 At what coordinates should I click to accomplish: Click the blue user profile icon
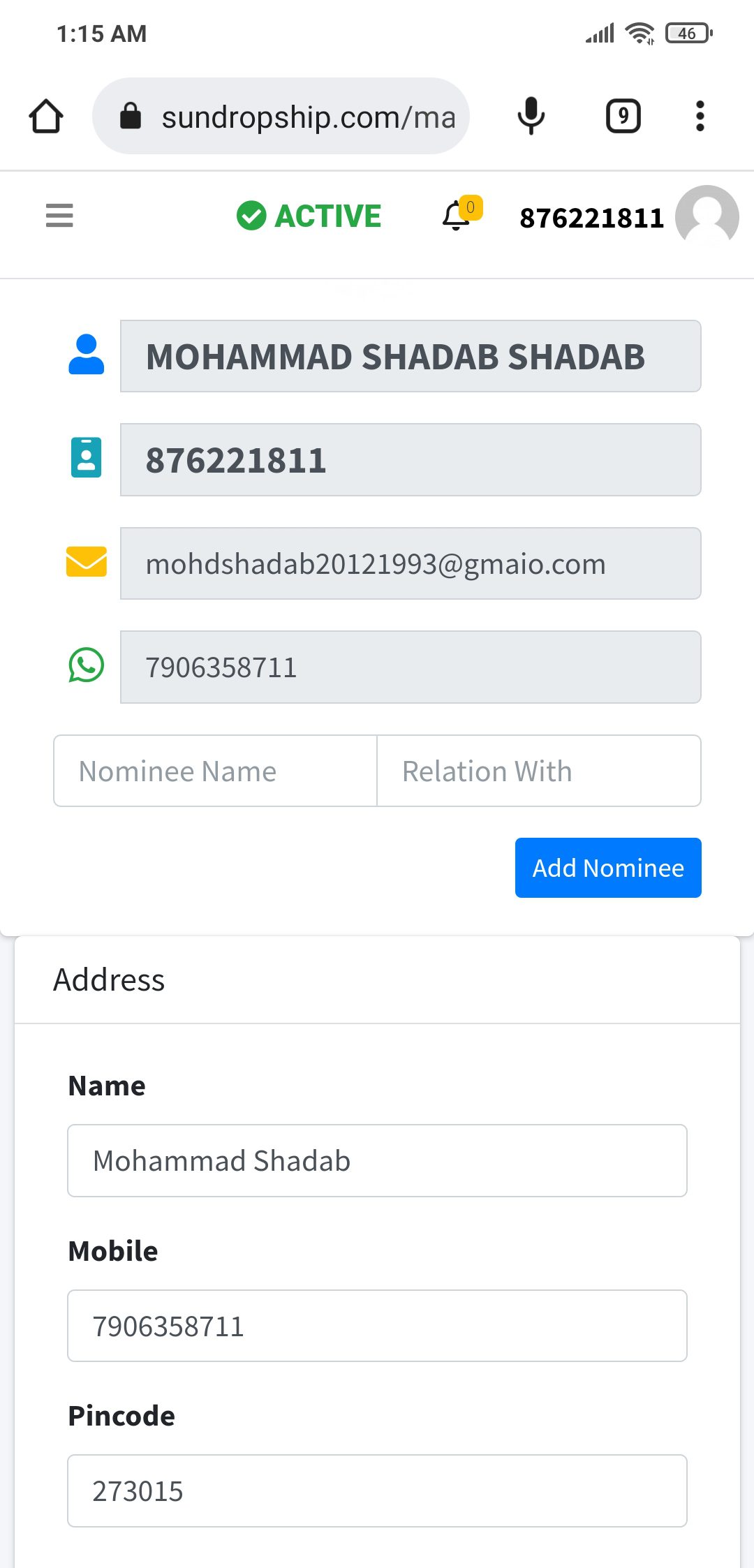(x=87, y=355)
